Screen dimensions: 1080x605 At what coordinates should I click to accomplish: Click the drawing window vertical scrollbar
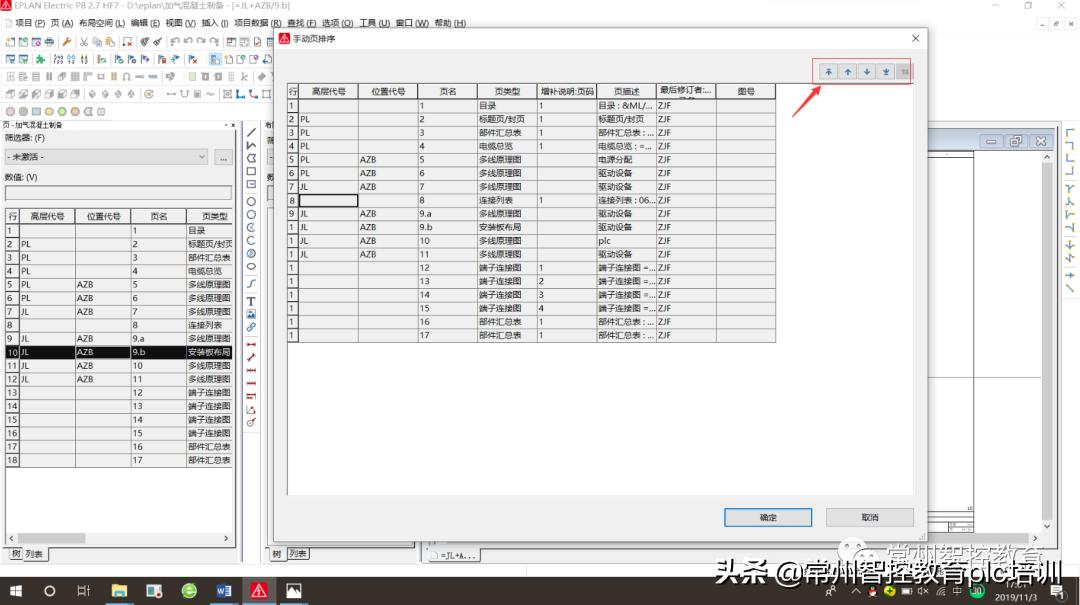click(x=1047, y=341)
